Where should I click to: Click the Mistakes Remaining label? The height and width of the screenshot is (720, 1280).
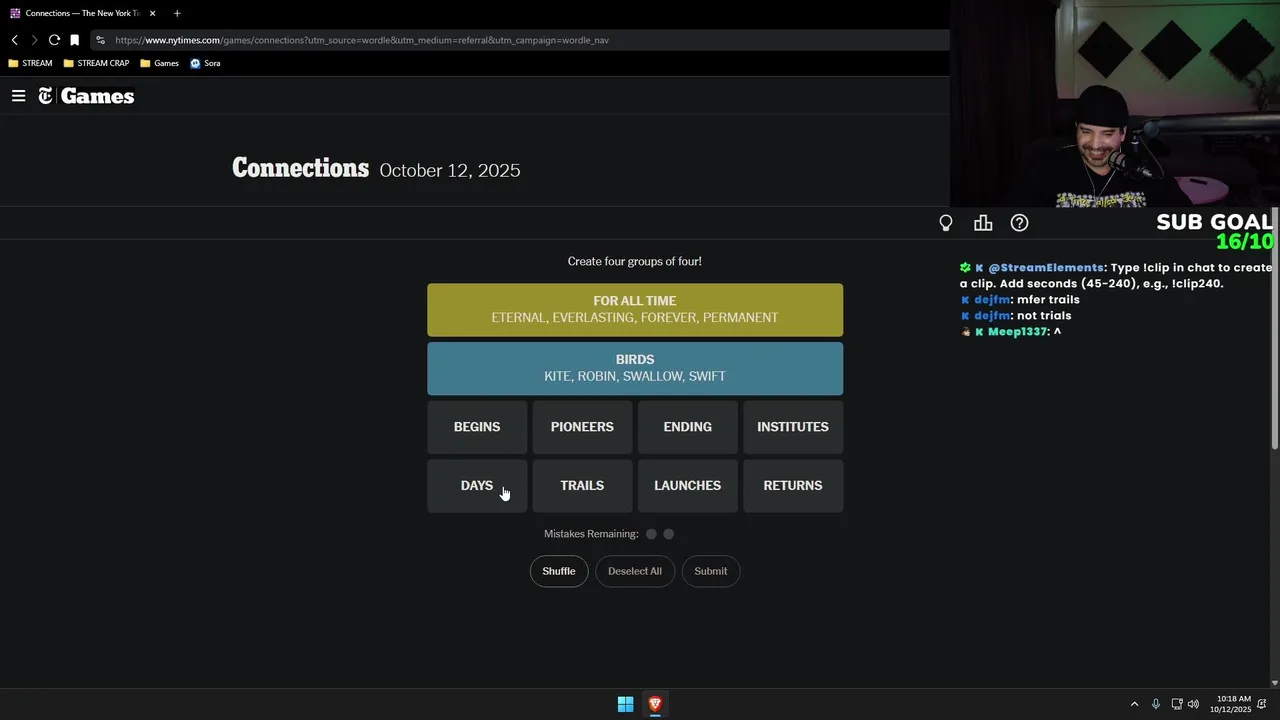pos(591,534)
